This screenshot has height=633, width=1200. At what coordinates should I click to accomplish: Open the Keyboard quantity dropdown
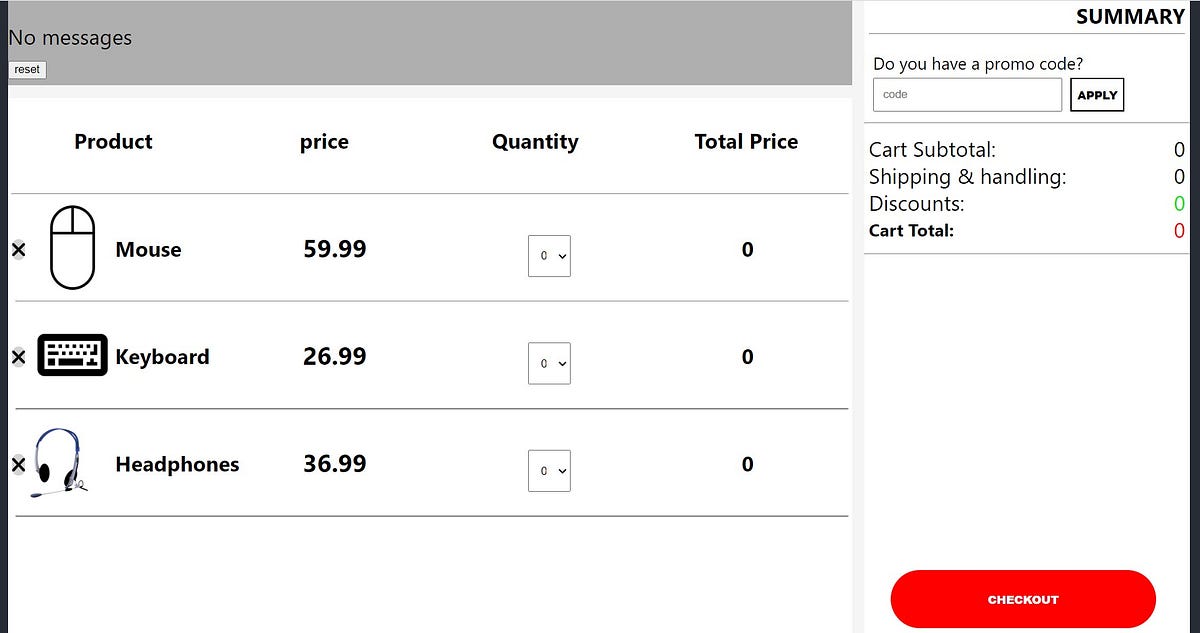coord(549,363)
